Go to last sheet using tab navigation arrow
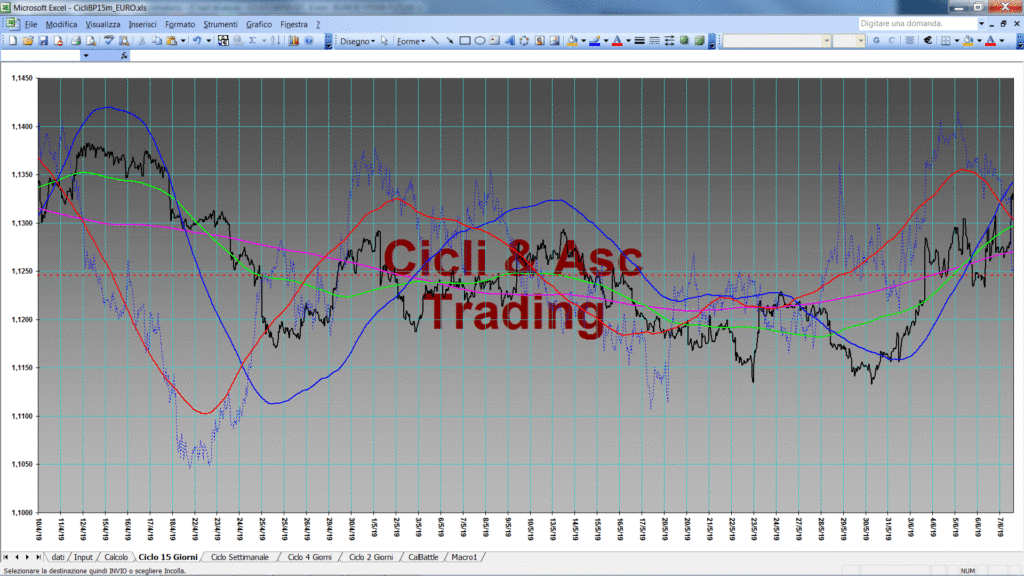The image size is (1024, 576). (38, 557)
